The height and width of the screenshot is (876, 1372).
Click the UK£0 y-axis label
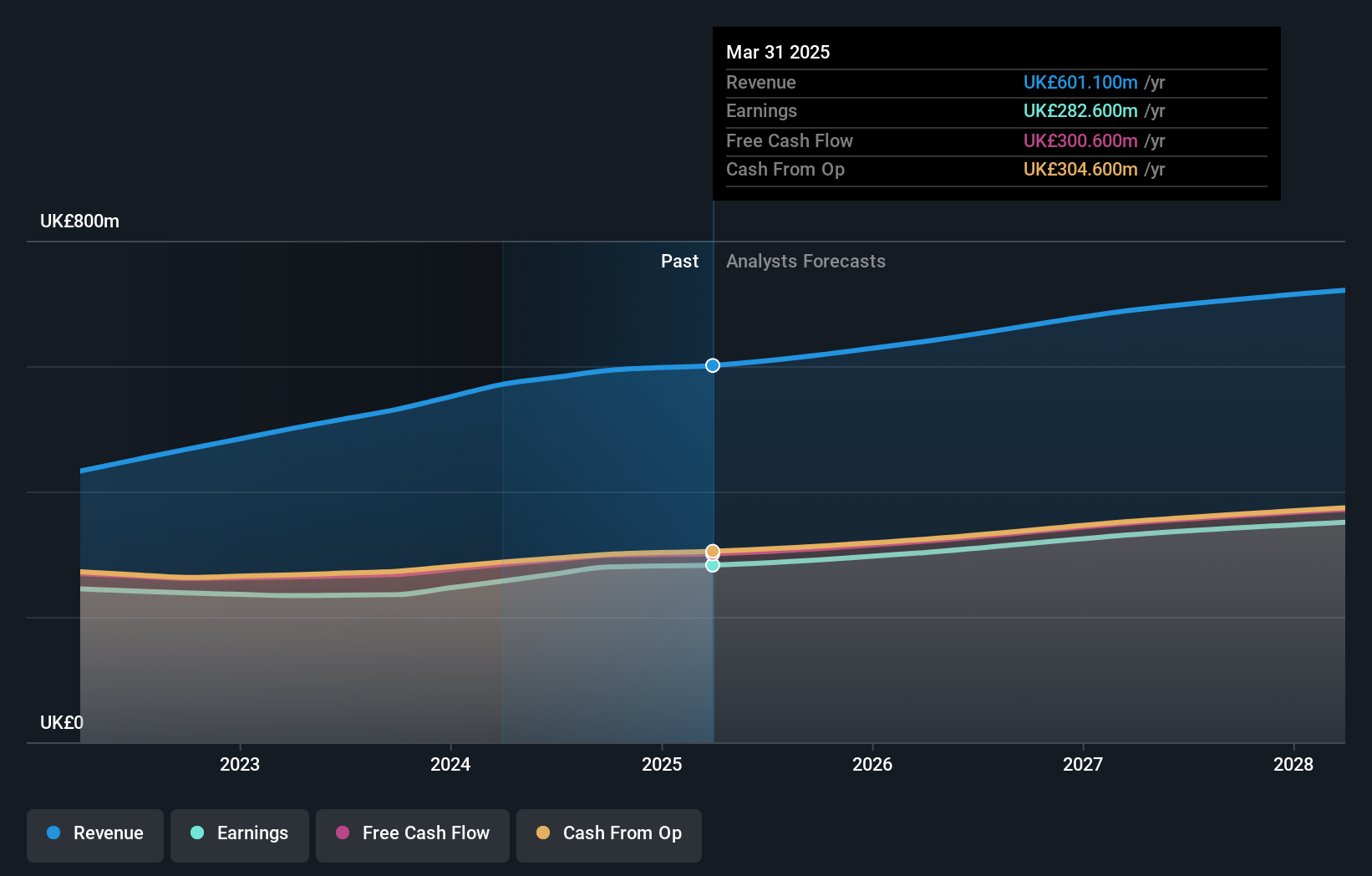point(62,722)
